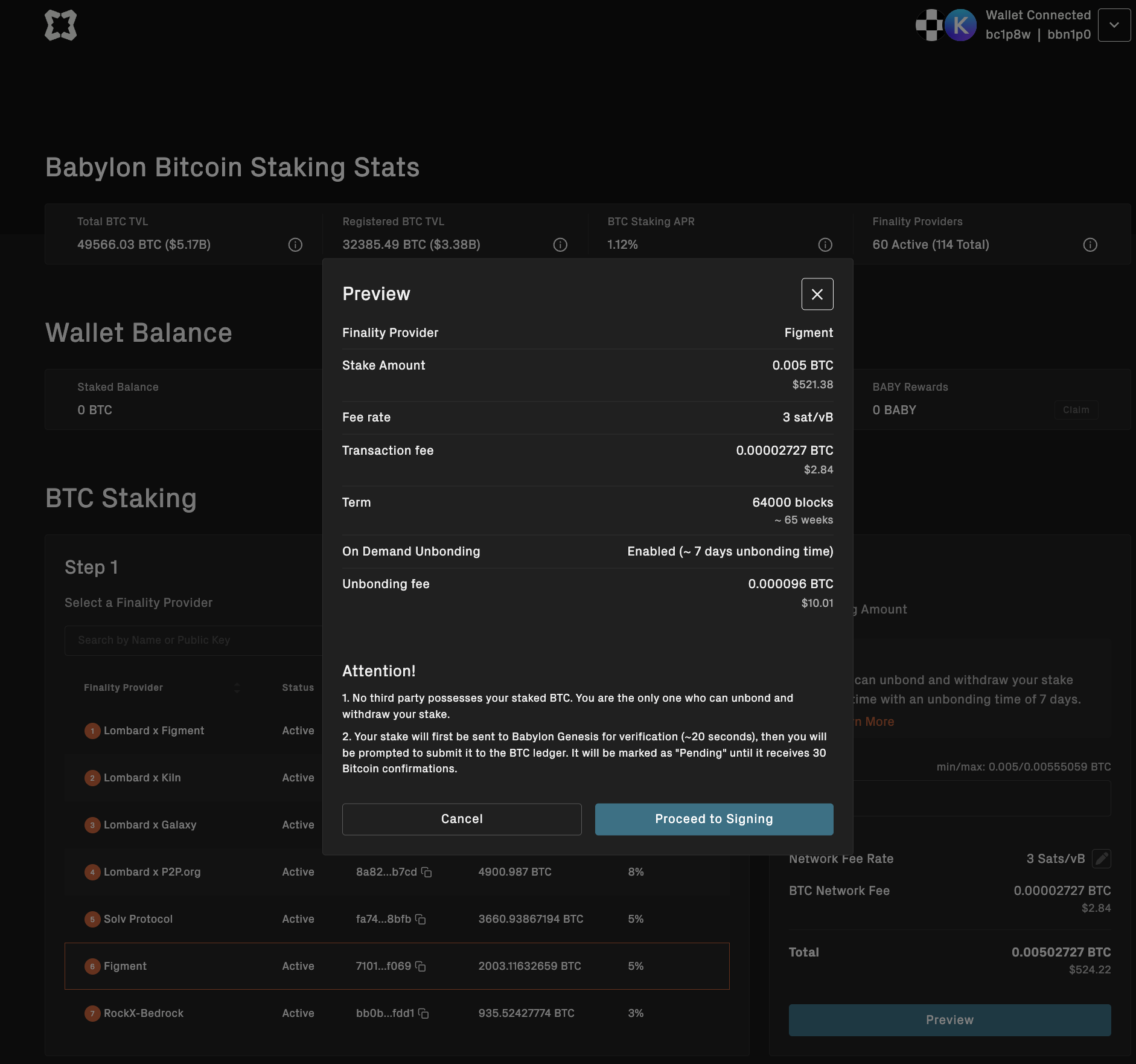The height and width of the screenshot is (1064, 1136).
Task: Copy public key fa74...8bfb
Action: (x=421, y=919)
